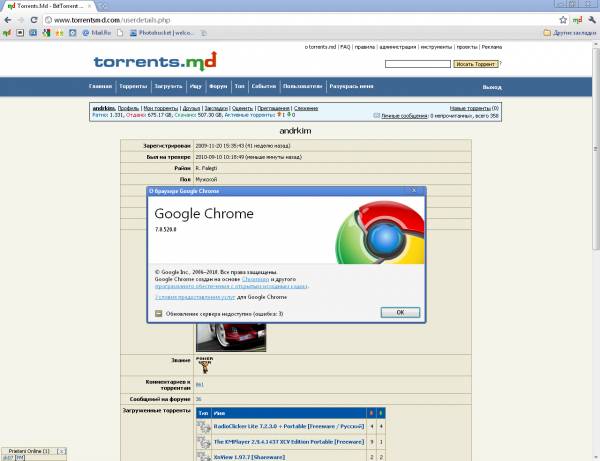Open the blank page bookmark icon

pyautogui.click(x=120, y=33)
